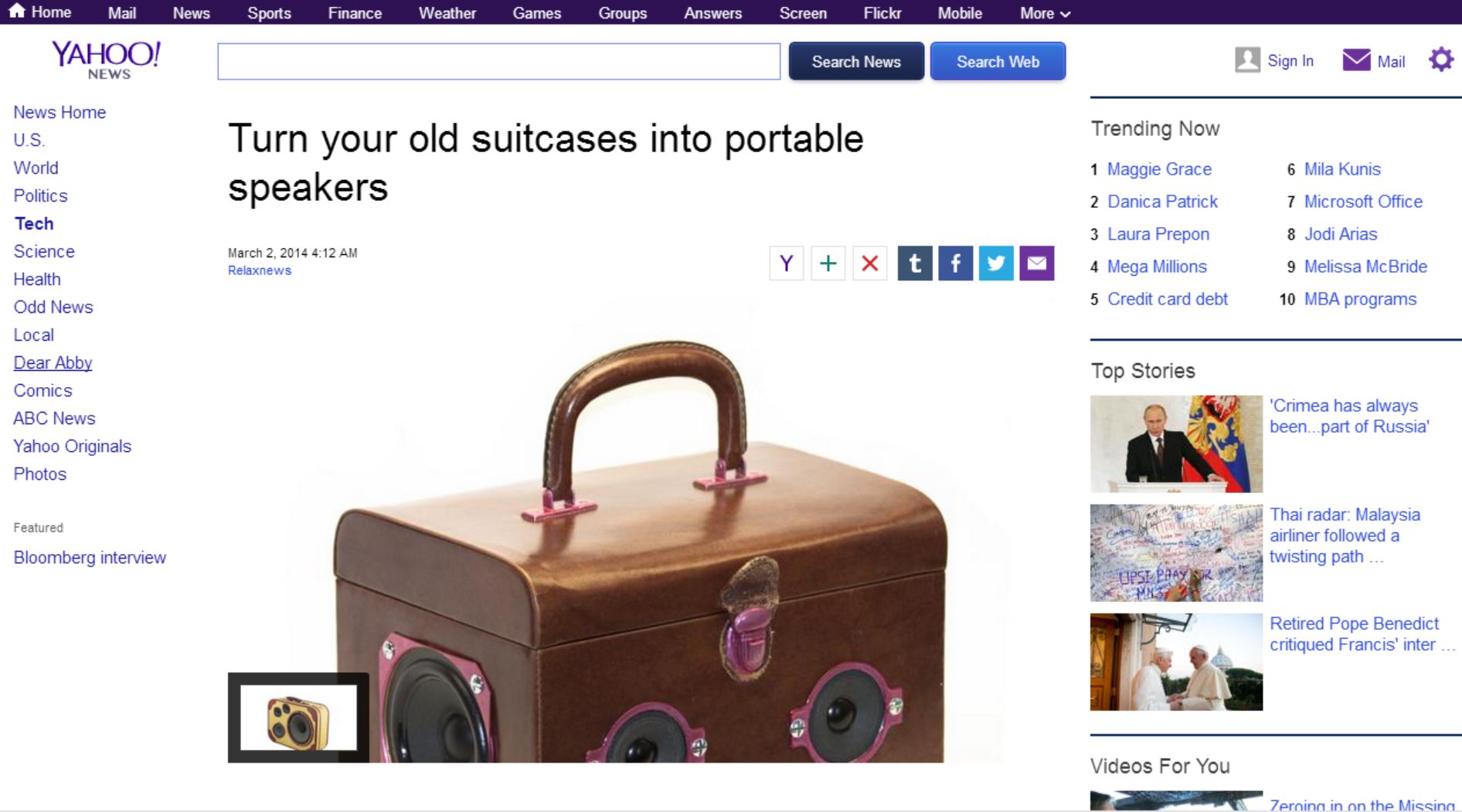Viewport: 1462px width, 812px height.
Task: Open trending topic Microsoft Office
Action: point(1363,202)
